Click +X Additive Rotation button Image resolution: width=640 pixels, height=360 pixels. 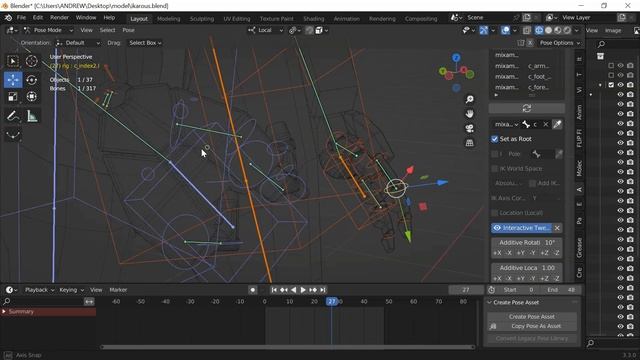(x=497, y=253)
